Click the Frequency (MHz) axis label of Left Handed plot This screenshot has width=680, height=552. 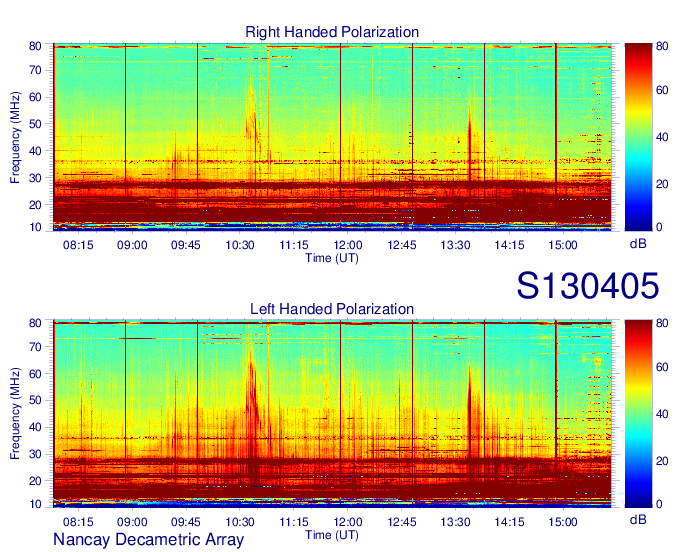coord(15,414)
